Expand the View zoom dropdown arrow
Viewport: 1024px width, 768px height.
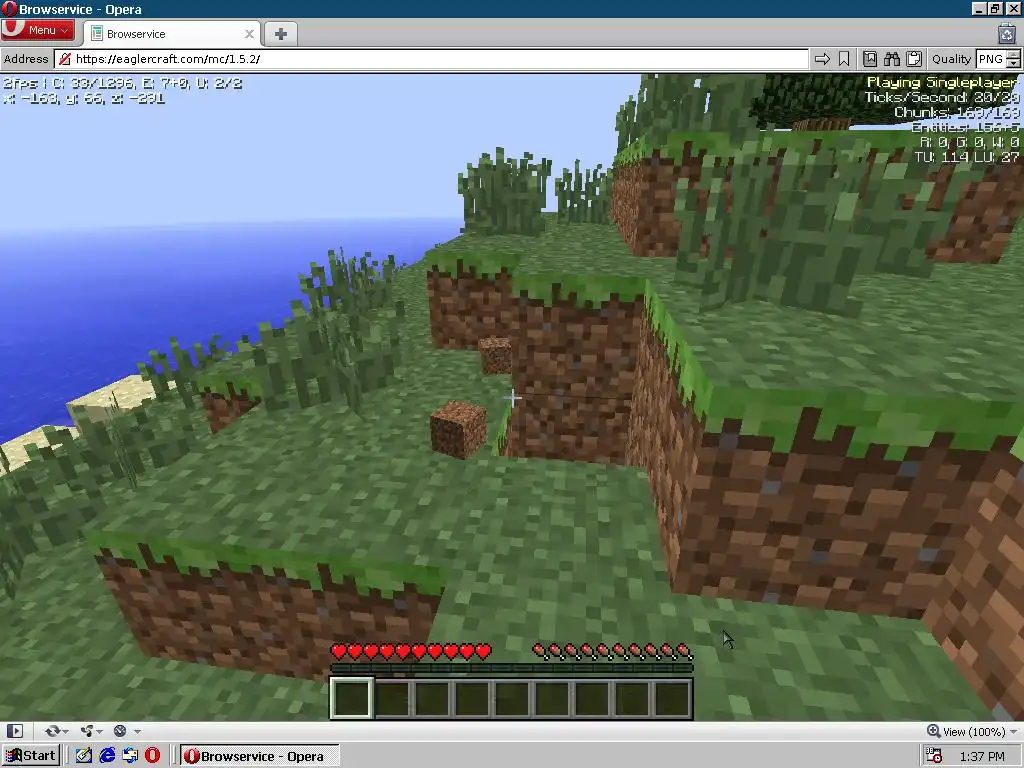[x=1014, y=731]
